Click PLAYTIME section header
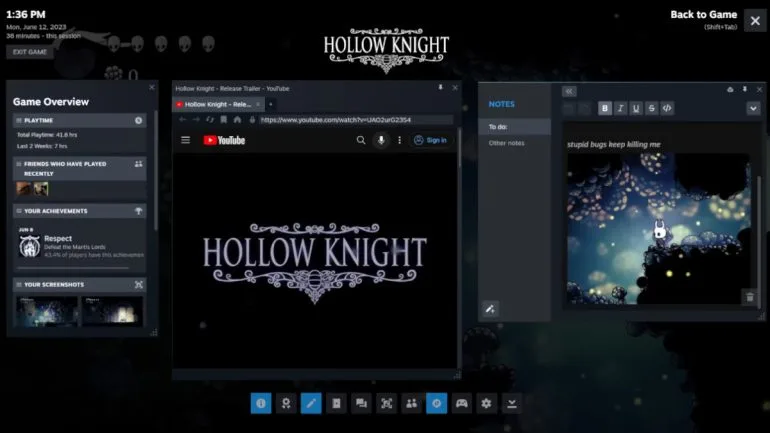Viewport: 770px width, 433px height. point(80,120)
